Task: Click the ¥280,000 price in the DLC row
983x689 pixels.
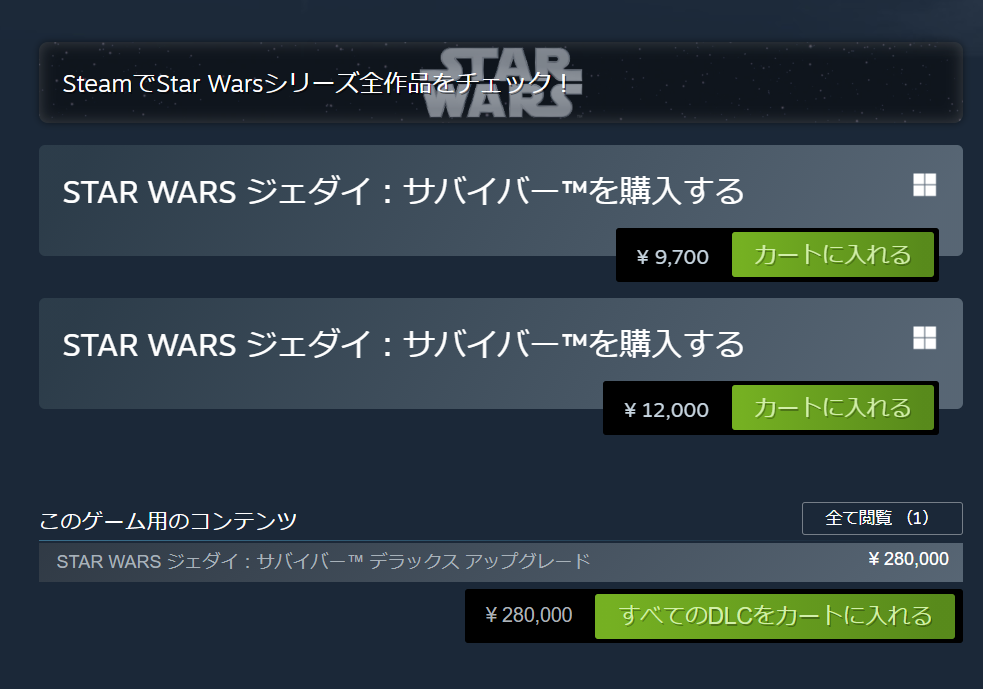Action: coord(908,559)
